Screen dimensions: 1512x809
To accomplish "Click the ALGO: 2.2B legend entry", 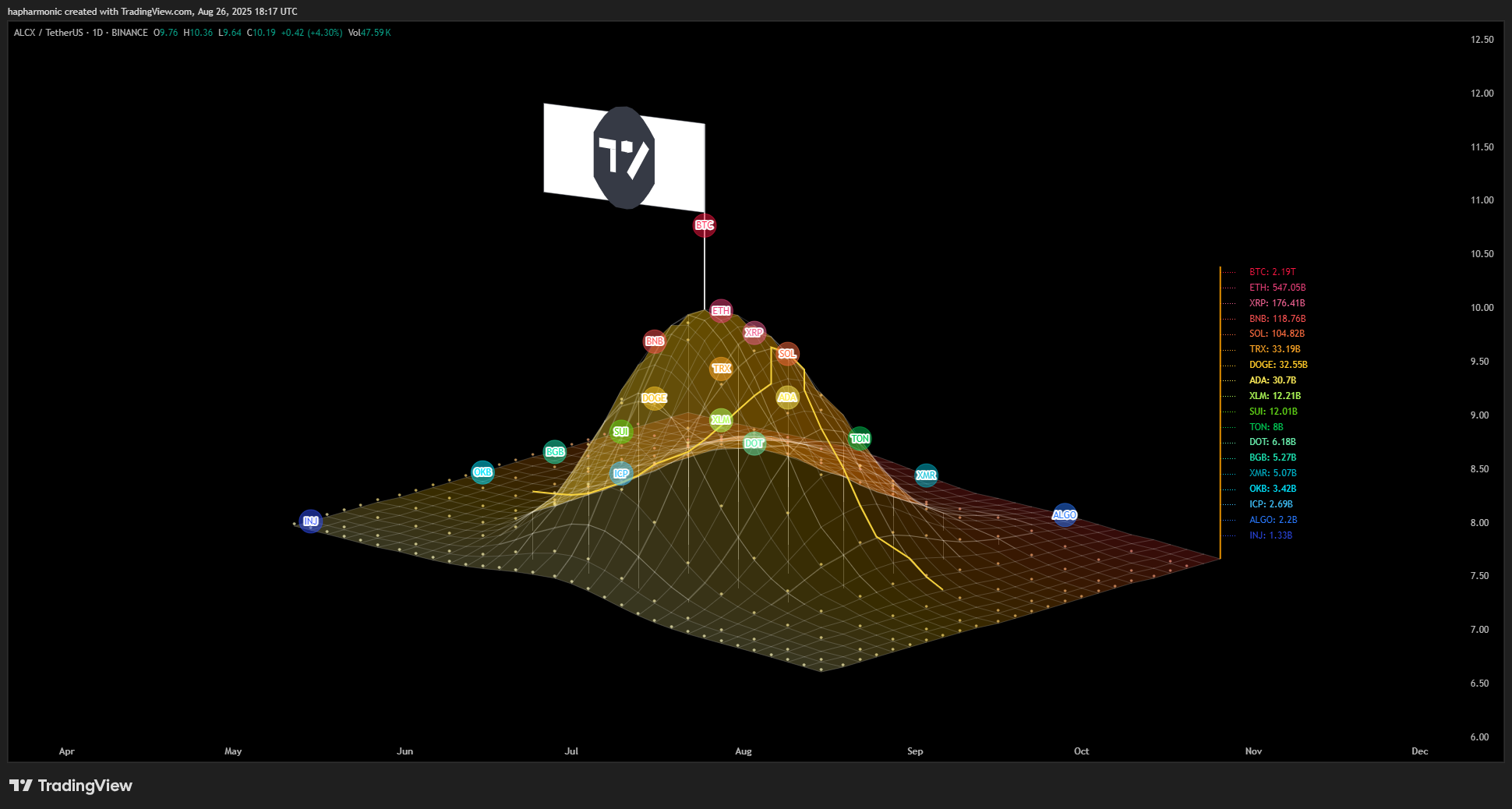I will coord(1273,520).
